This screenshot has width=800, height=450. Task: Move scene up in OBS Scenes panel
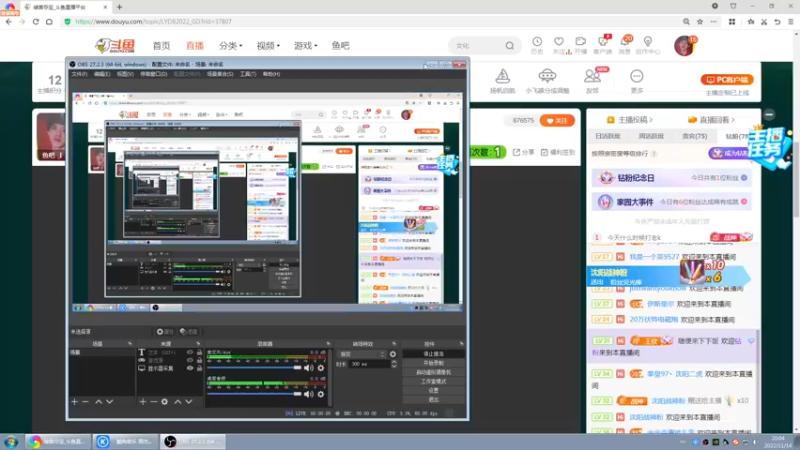pyautogui.click(x=98, y=402)
